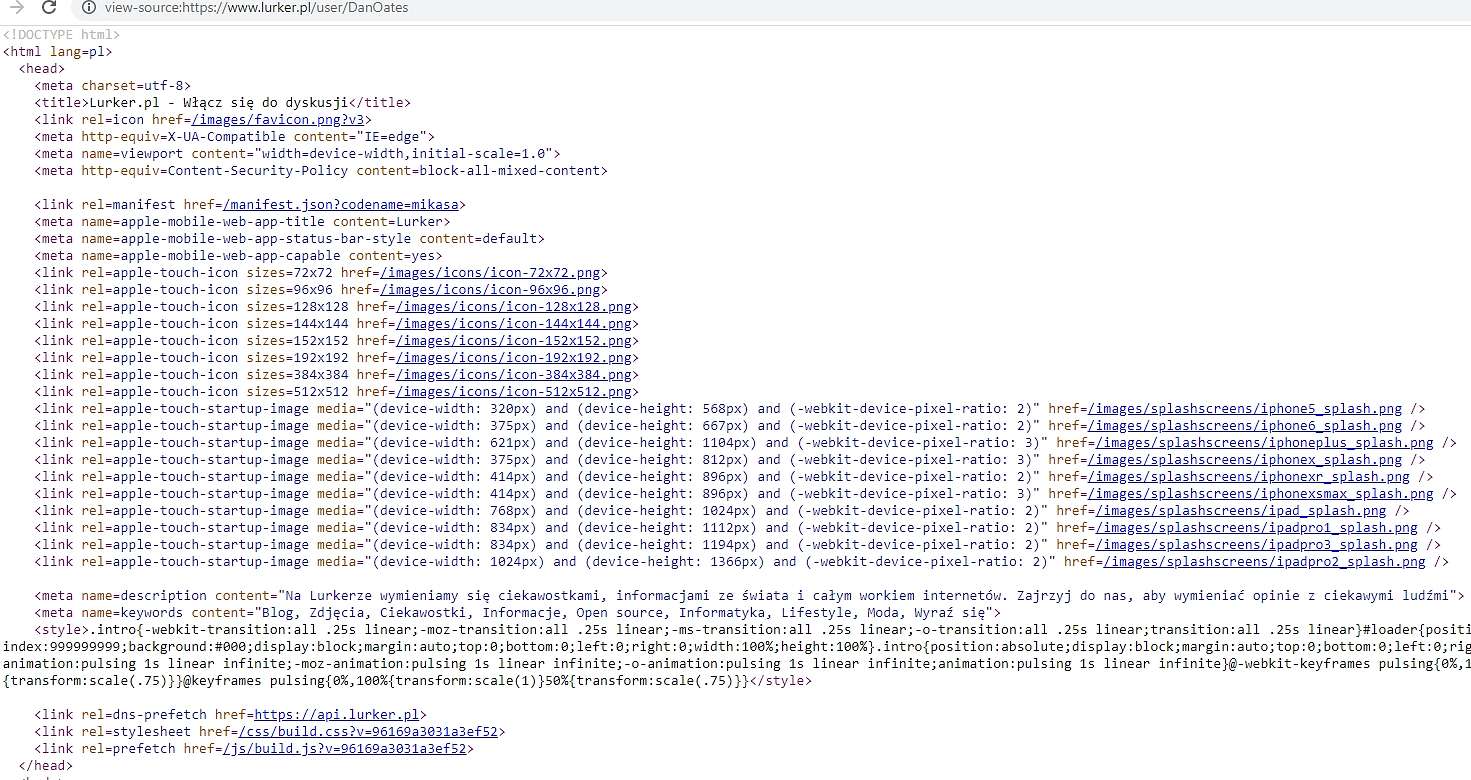Click the meta description content line
The height and width of the screenshot is (780, 1471).
pos(749,595)
